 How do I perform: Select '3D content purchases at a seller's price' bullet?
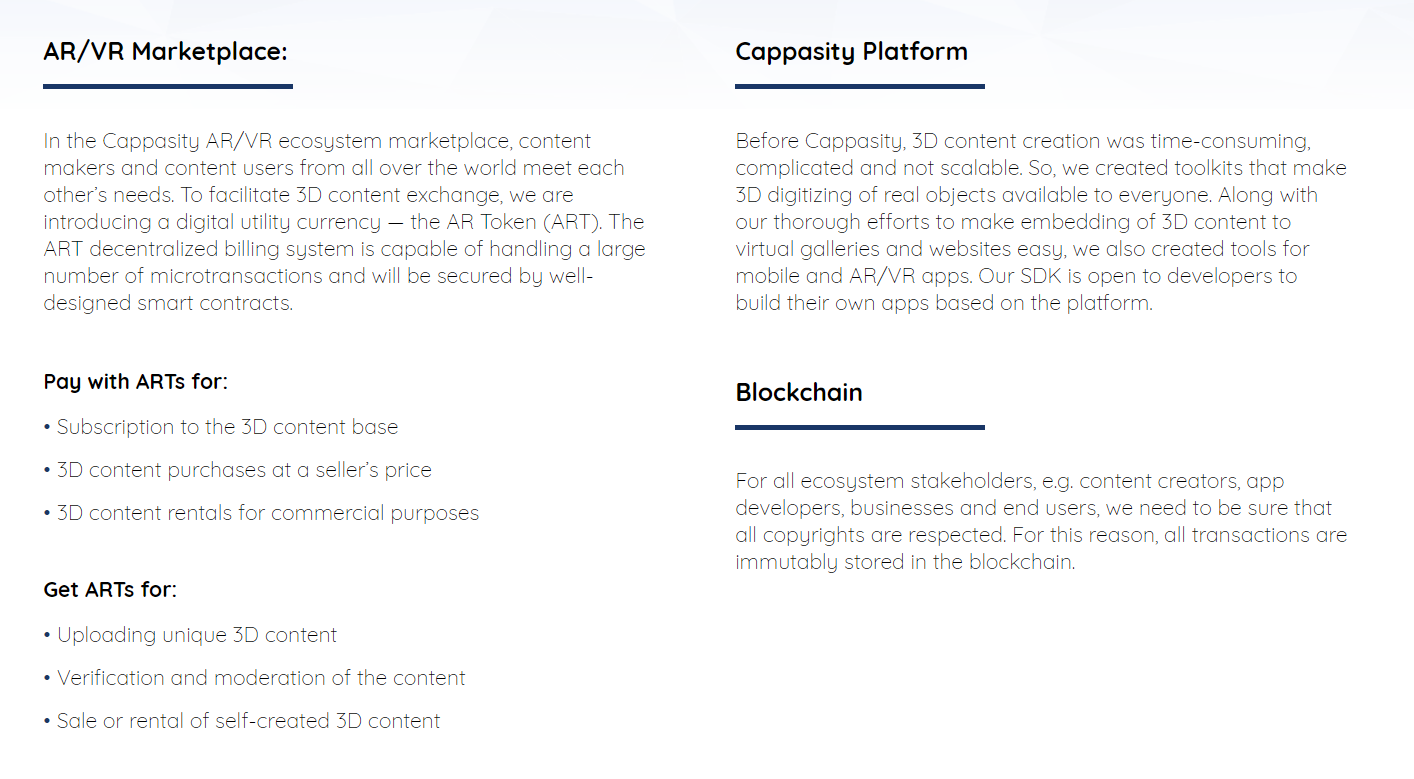pyautogui.click(x=244, y=470)
